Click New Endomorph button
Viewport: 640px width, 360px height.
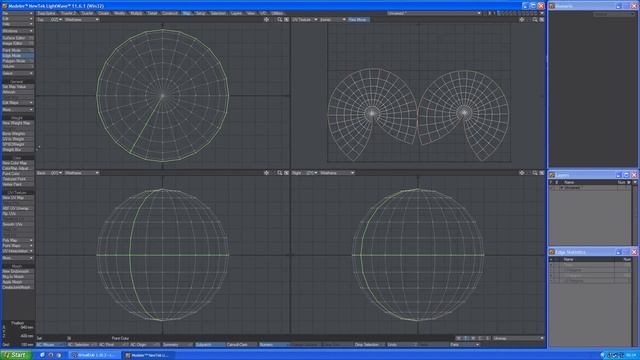(x=18, y=271)
